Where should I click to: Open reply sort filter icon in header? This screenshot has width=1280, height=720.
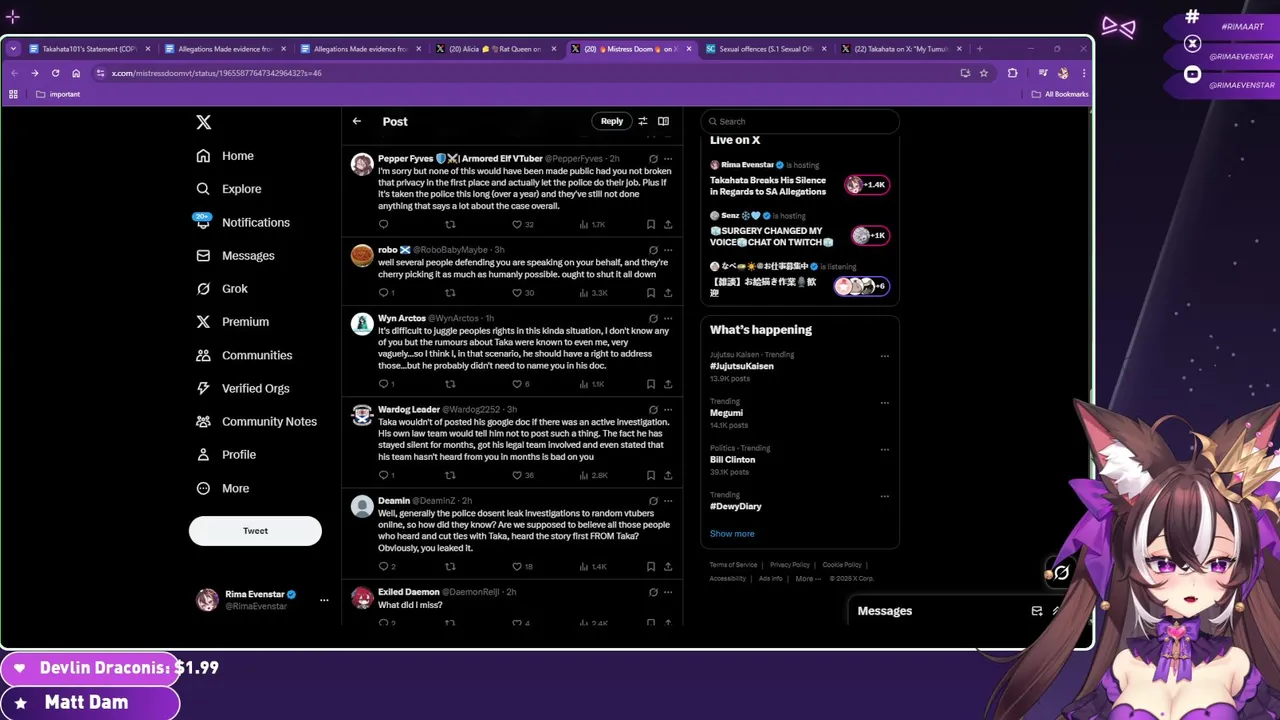(643, 121)
